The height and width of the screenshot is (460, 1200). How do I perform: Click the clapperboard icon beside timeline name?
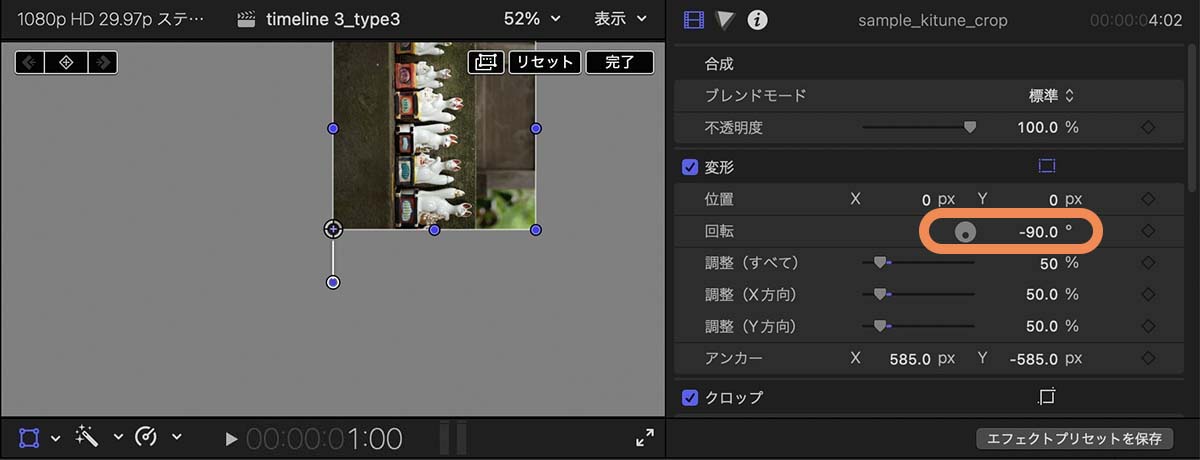247,19
